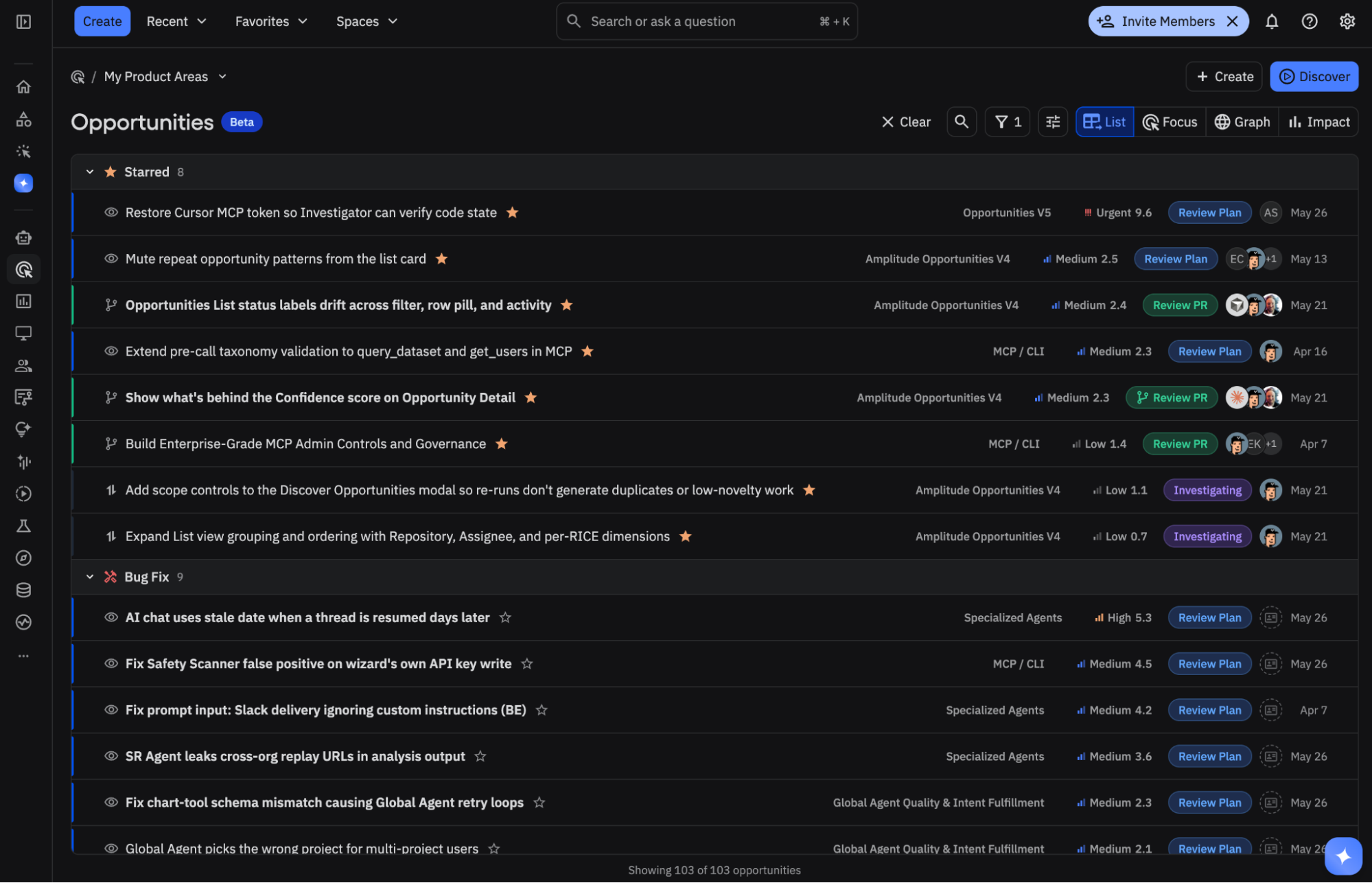
Task: Click +1 assignees on Mute repeat patterns row
Action: pos(1272,259)
